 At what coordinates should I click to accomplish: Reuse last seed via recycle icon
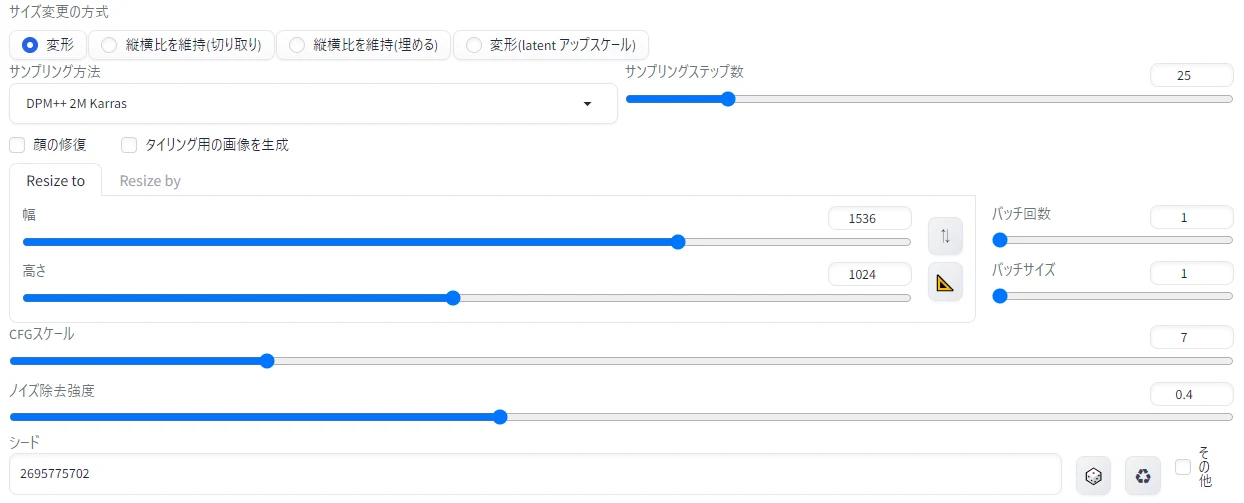click(1142, 476)
